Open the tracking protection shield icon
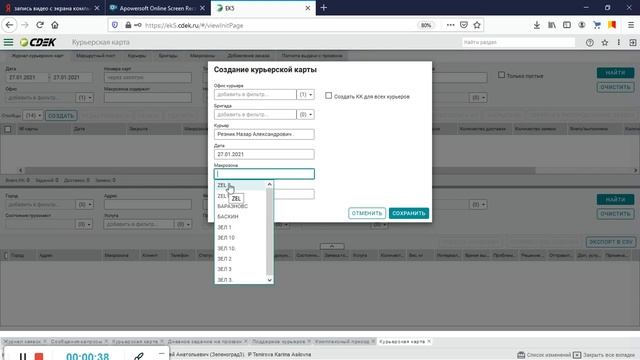This screenshot has width=640, height=360. pyautogui.click(x=115, y=25)
